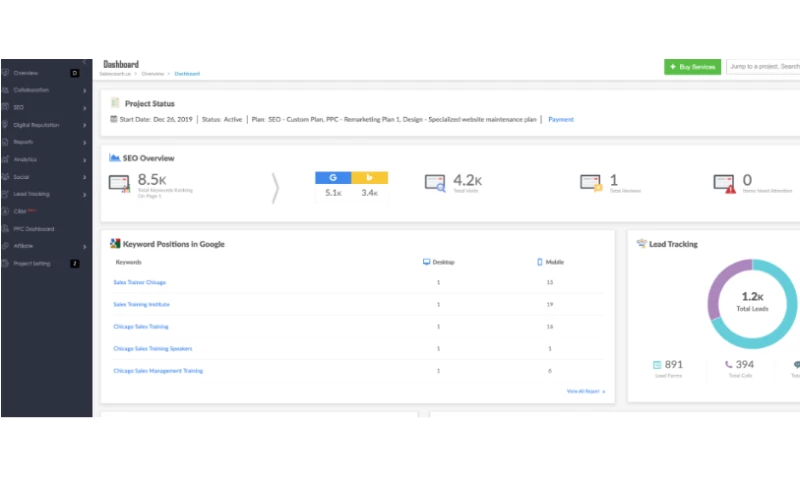Expand the SEO sidebar section
Image resolution: width=800 pixels, height=480 pixels.
click(x=20, y=107)
